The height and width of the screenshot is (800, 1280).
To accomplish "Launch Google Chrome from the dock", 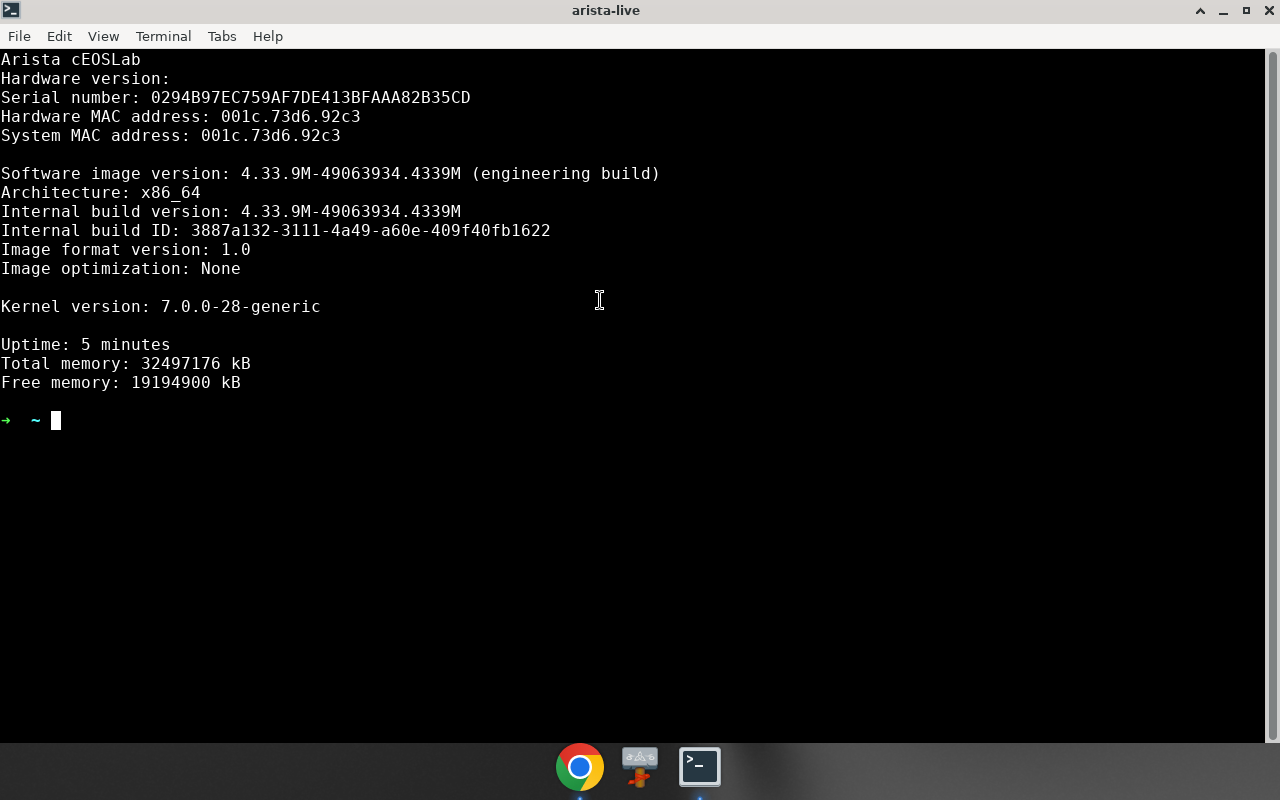I will tap(580, 767).
